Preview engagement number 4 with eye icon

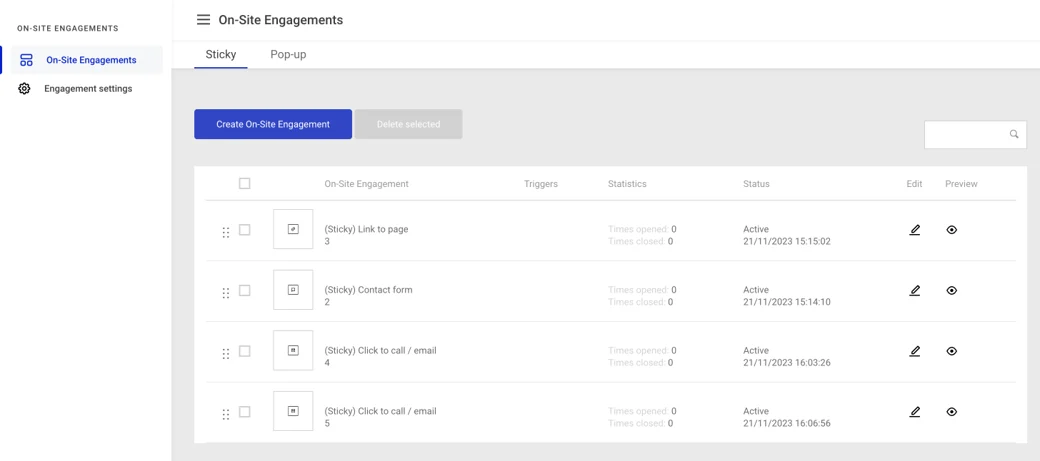pyautogui.click(x=951, y=351)
